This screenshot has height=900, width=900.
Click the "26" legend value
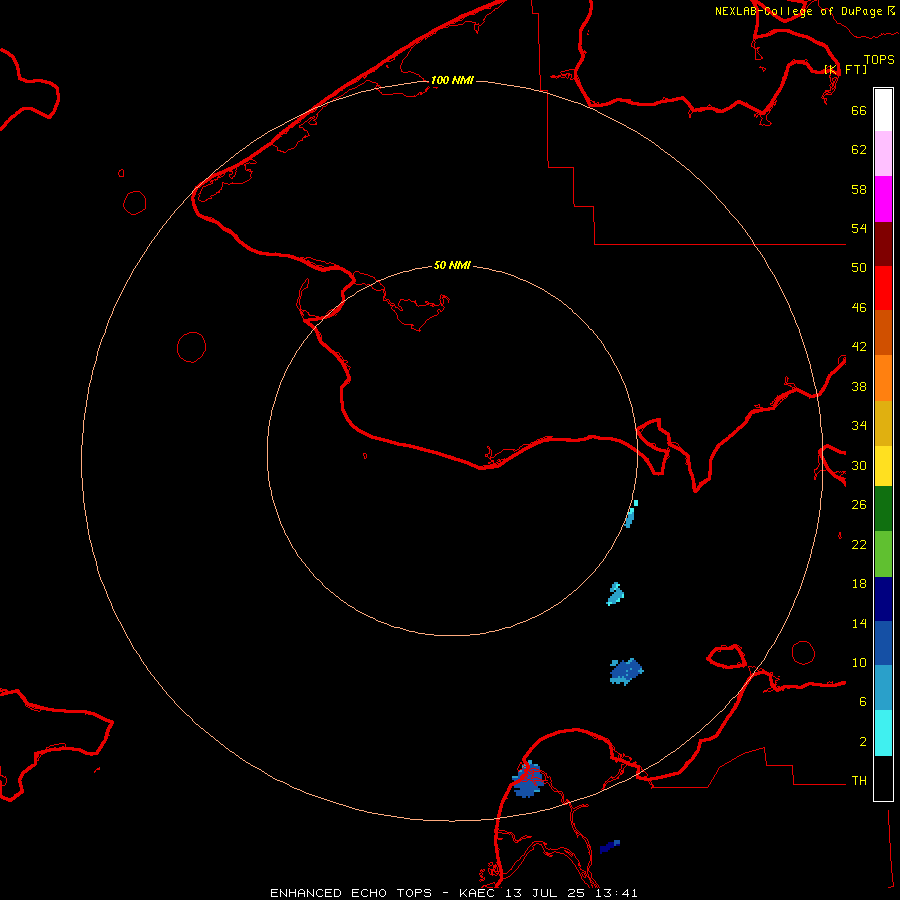[x=859, y=505]
